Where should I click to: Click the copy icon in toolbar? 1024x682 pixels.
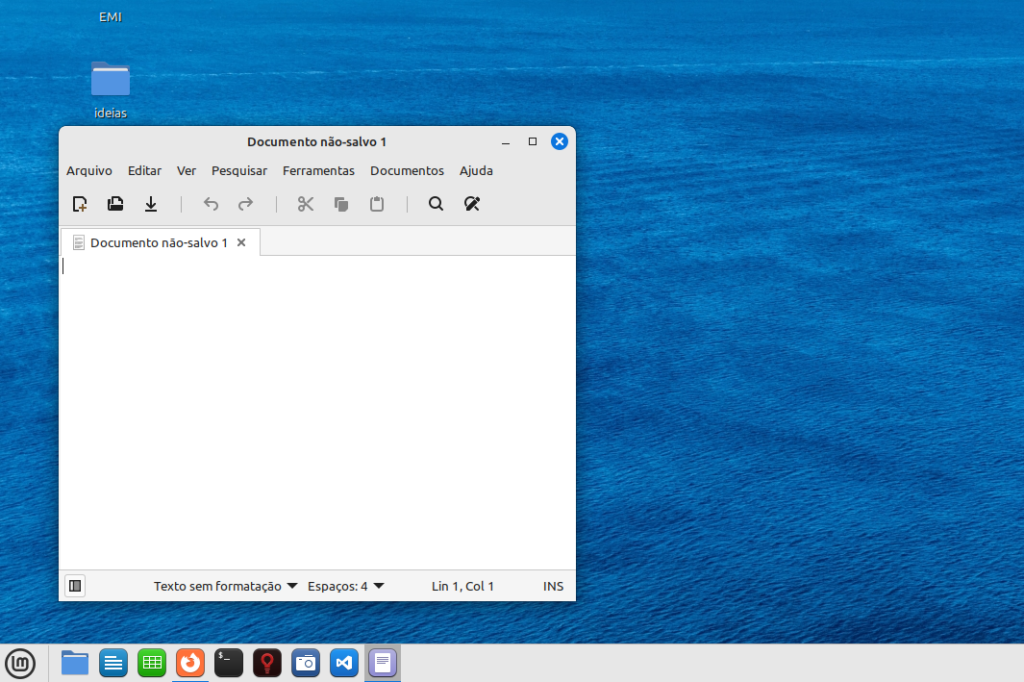(x=341, y=204)
